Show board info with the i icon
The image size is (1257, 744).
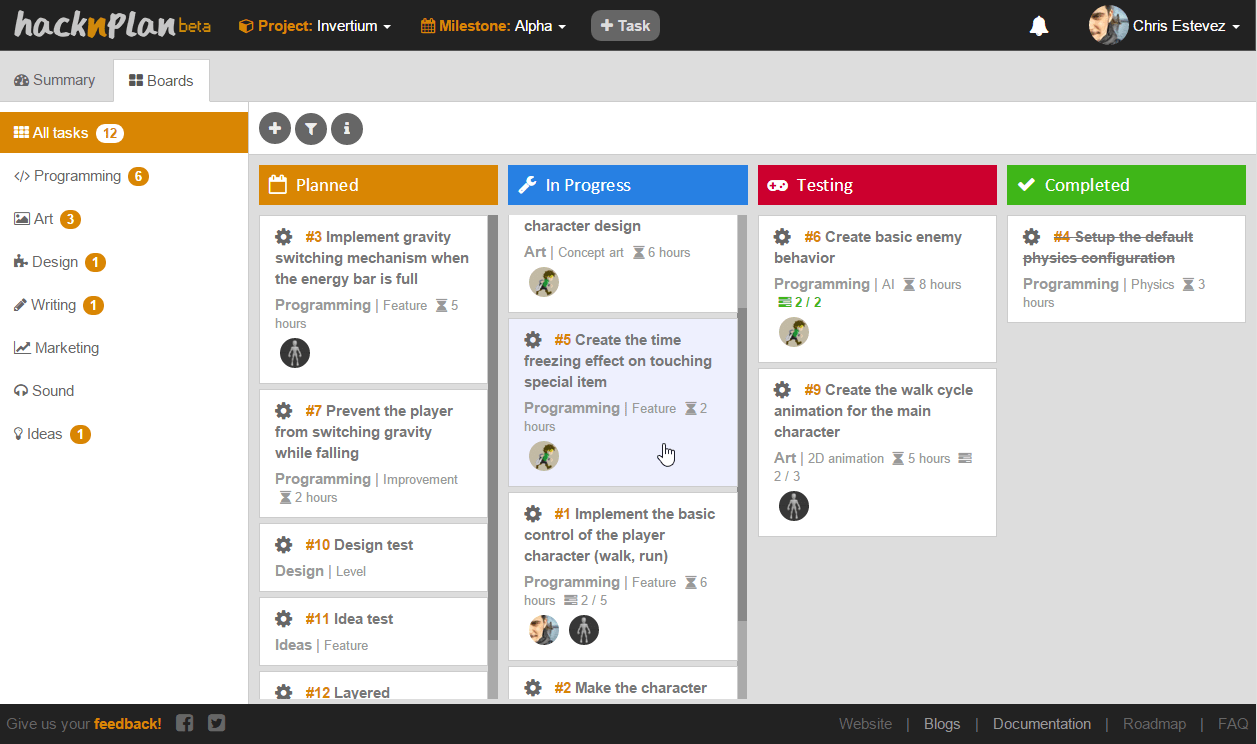pos(347,128)
